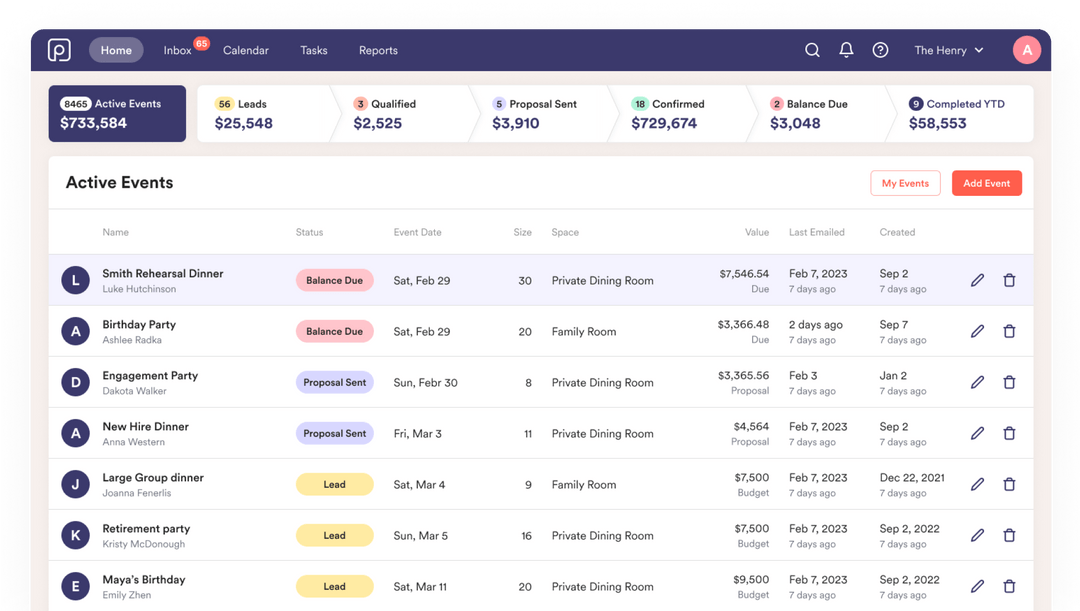Click the Perfect Venue logo

click(x=59, y=49)
